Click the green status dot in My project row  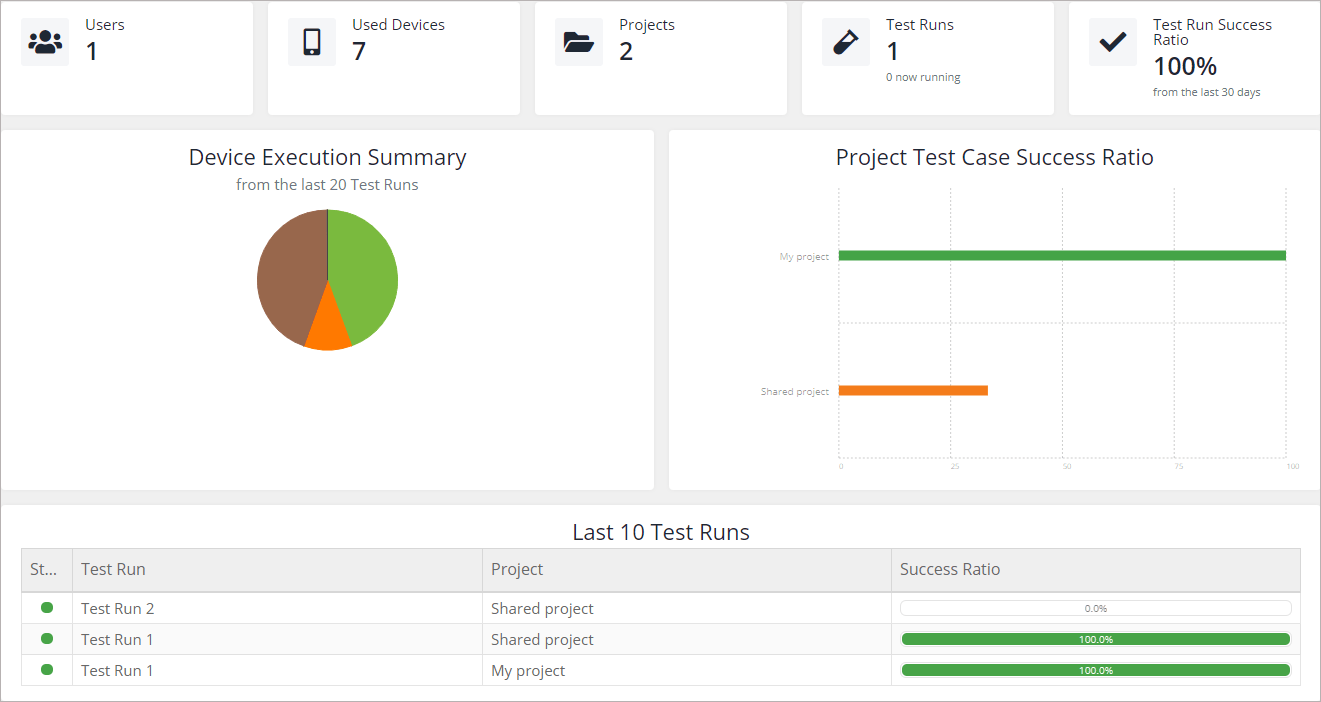(47, 670)
